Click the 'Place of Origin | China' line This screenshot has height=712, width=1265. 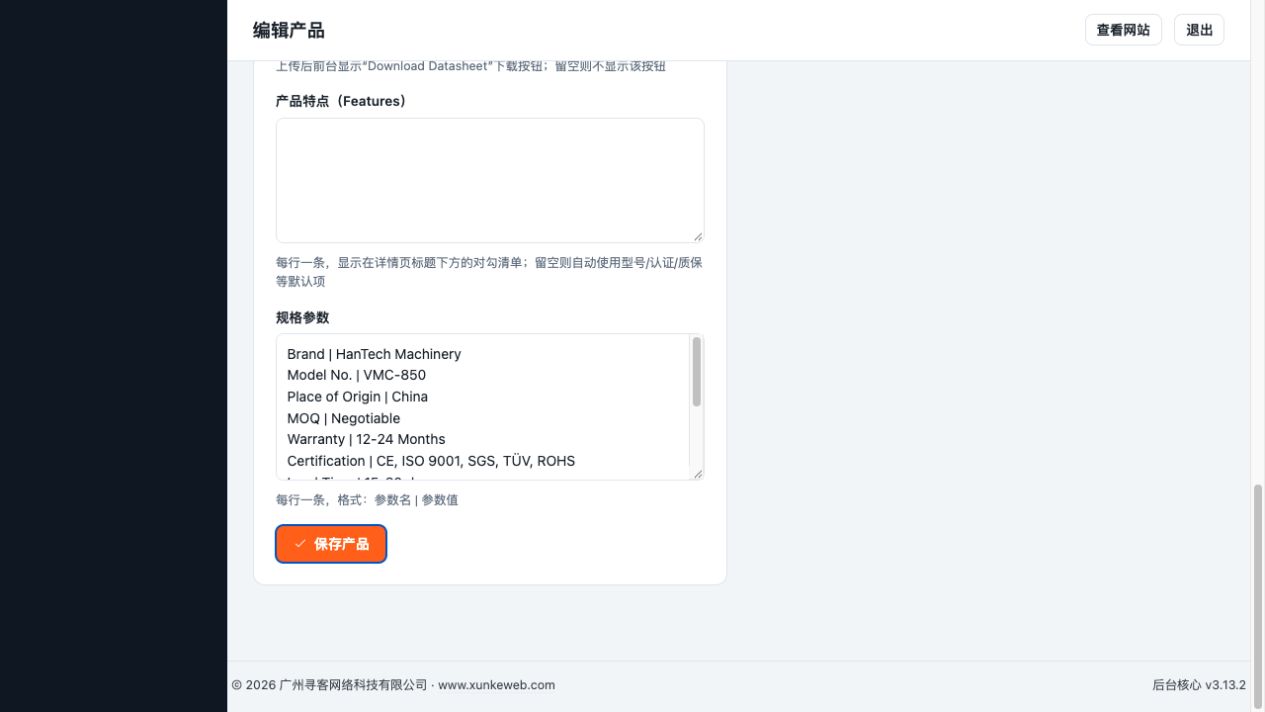pyautogui.click(x=357, y=397)
